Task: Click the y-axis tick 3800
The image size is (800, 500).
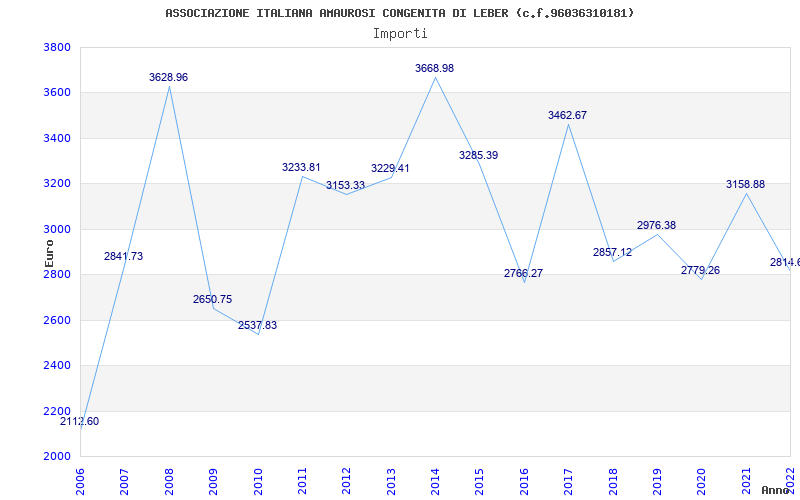Action: 55,48
